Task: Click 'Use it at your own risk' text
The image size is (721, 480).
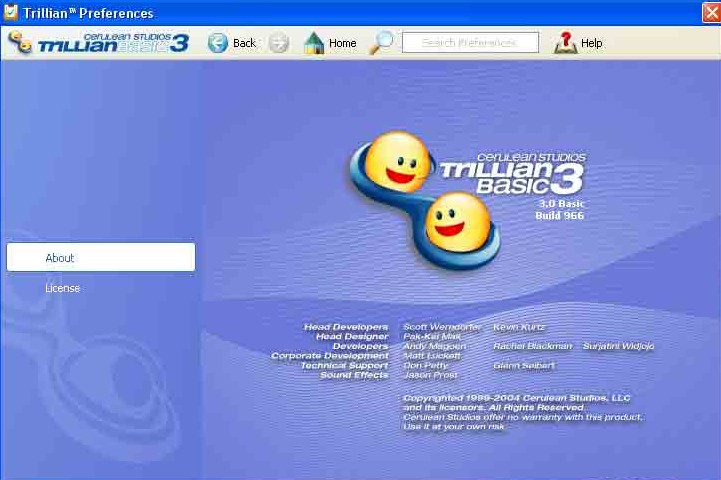Action: 453,427
